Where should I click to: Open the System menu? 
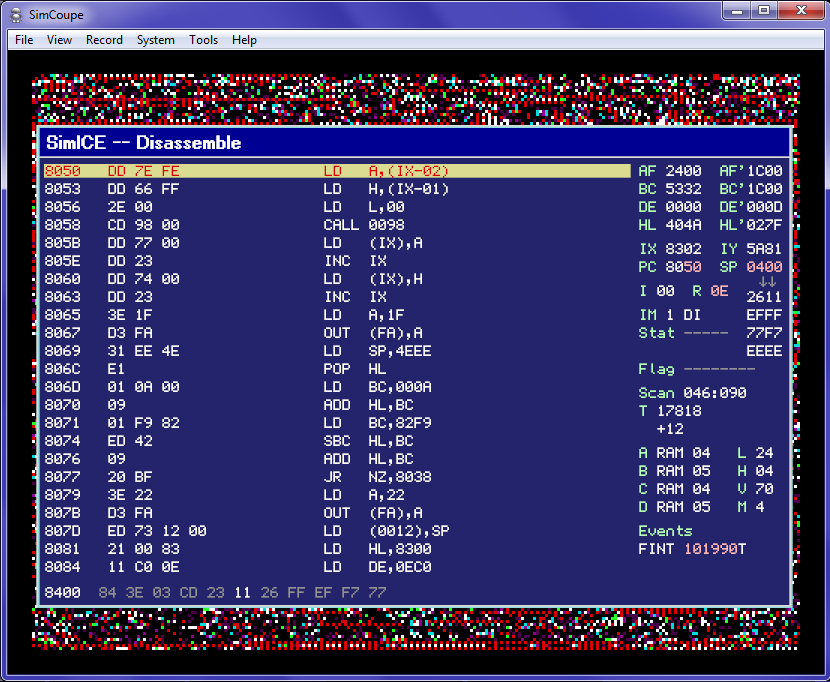(x=155, y=40)
